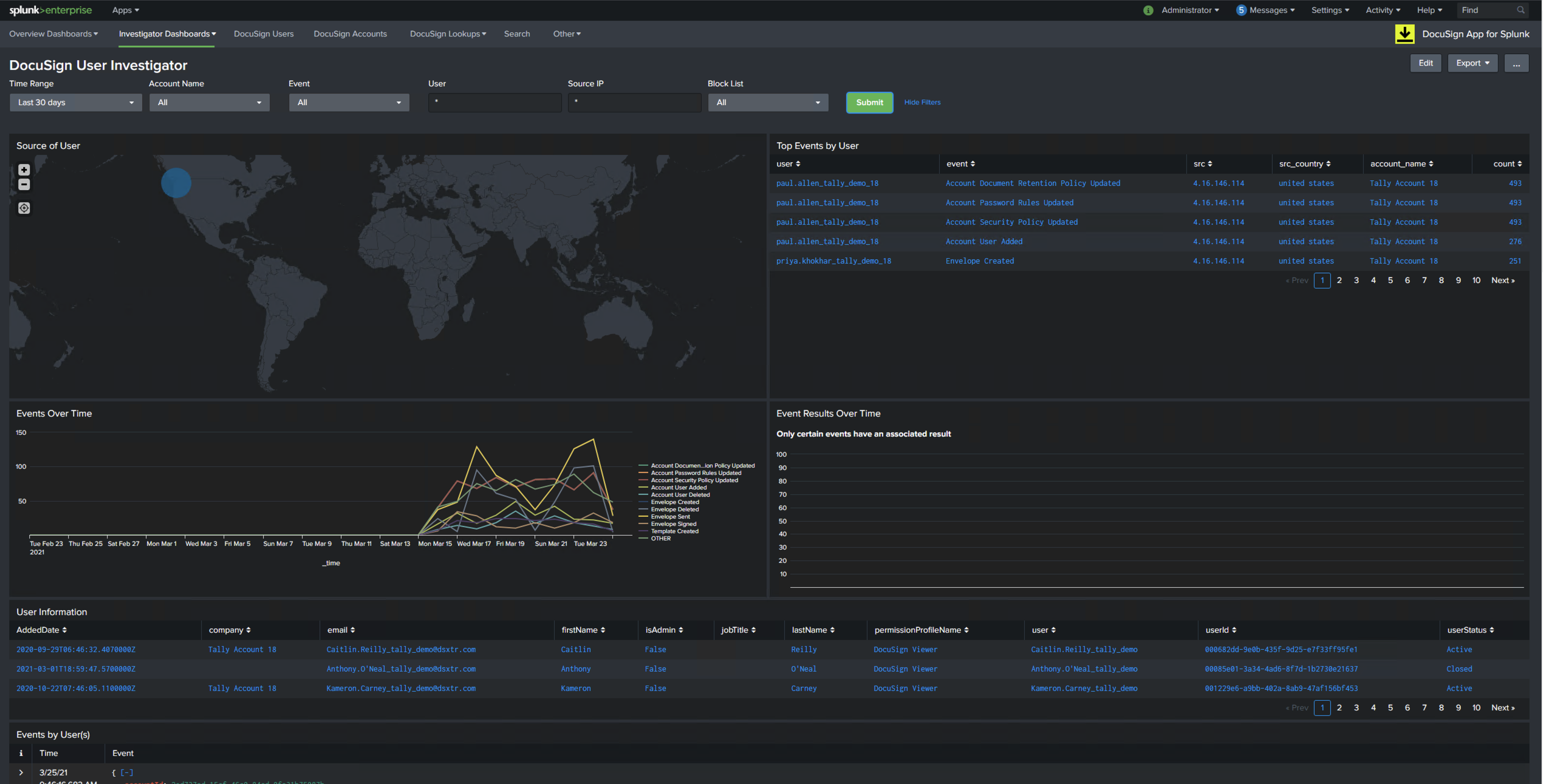This screenshot has height=784, width=1543.
Task: Click the Submit button
Action: click(x=869, y=102)
